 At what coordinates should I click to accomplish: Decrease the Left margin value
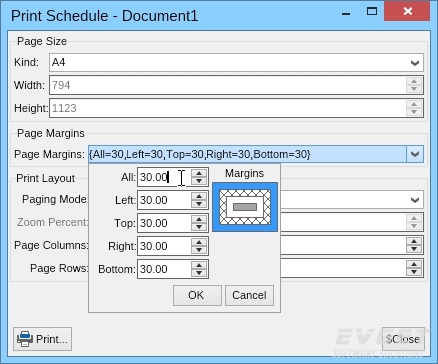pos(199,204)
